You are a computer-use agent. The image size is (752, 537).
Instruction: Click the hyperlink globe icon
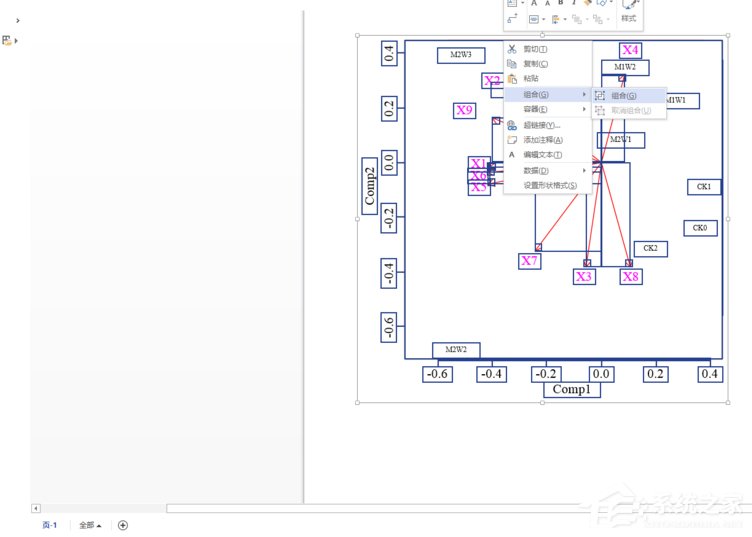(x=512, y=126)
